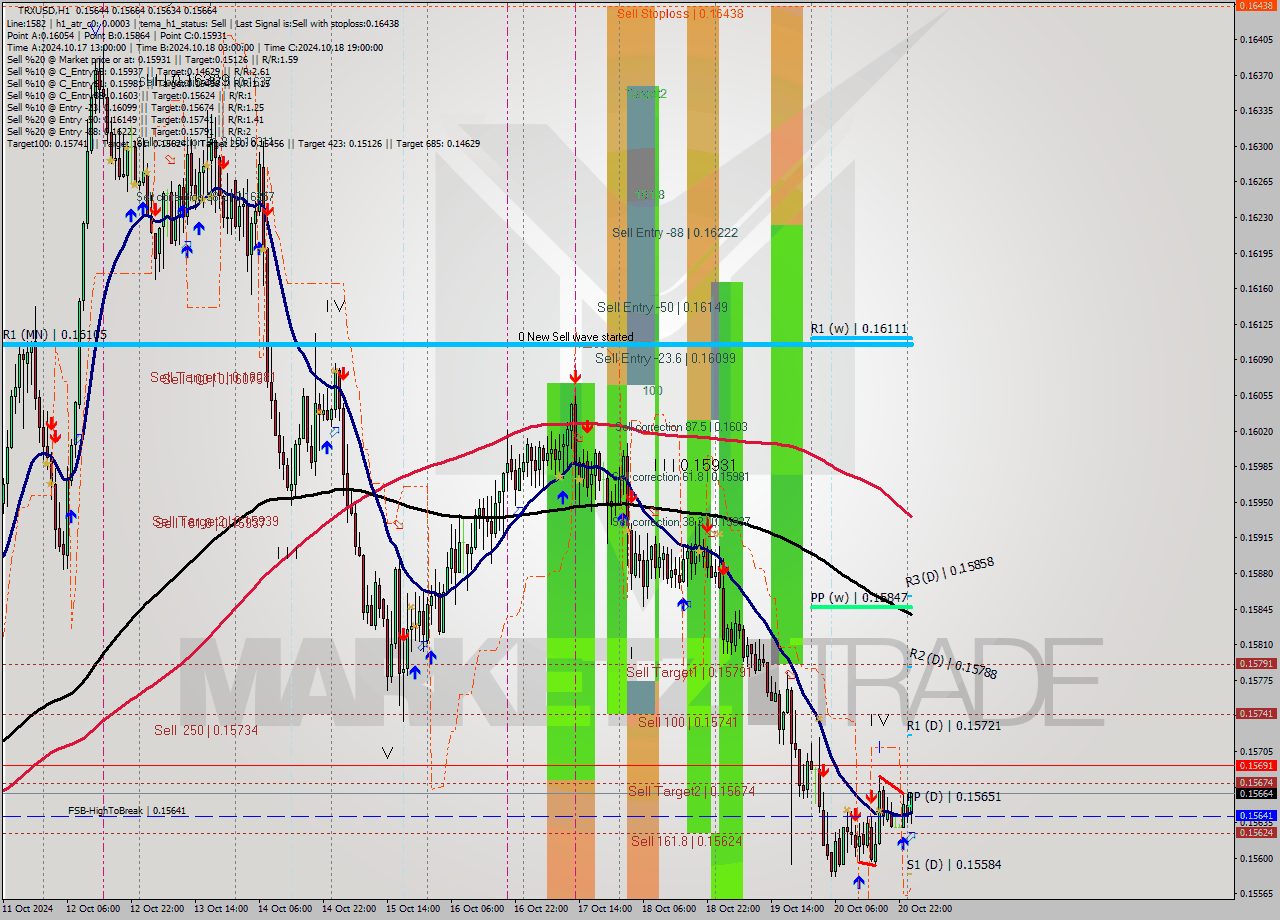
Task: Select the '0 New Sell wave started' text
Action: pos(575,337)
